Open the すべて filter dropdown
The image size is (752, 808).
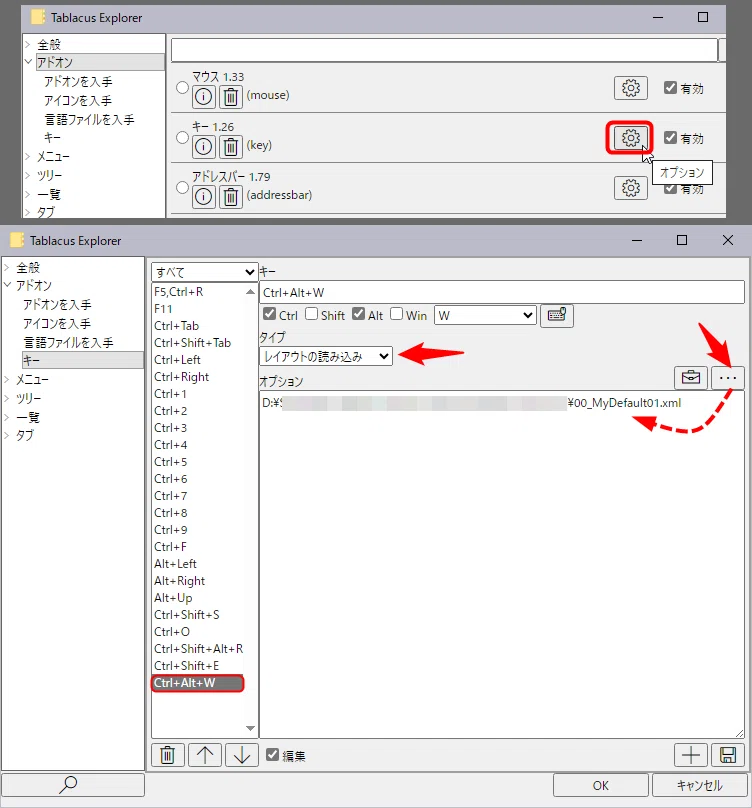pyautogui.click(x=205, y=272)
